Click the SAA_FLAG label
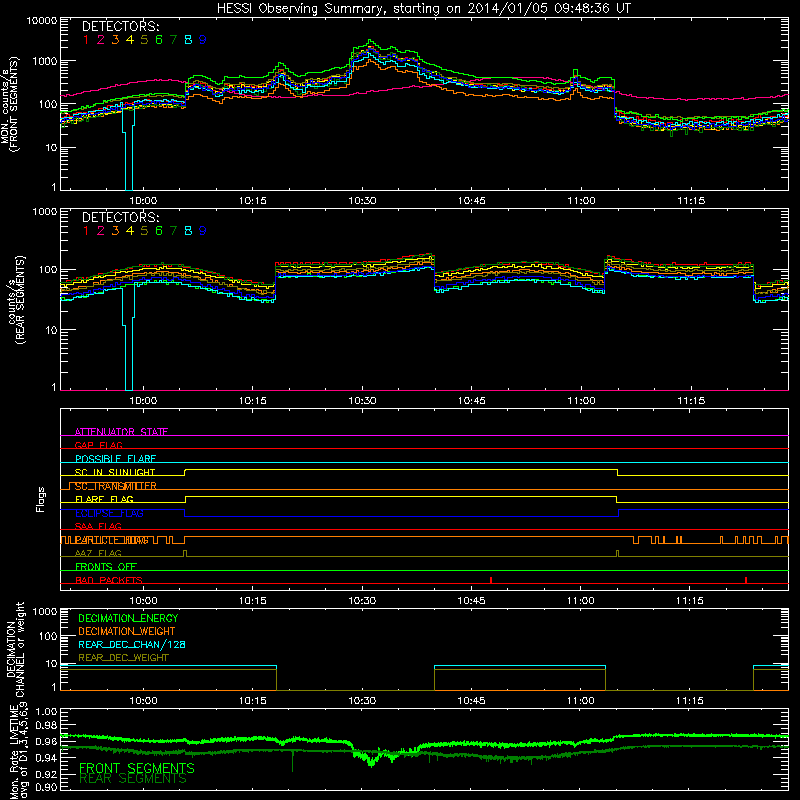Screen dimensions: 800x800 (98, 526)
